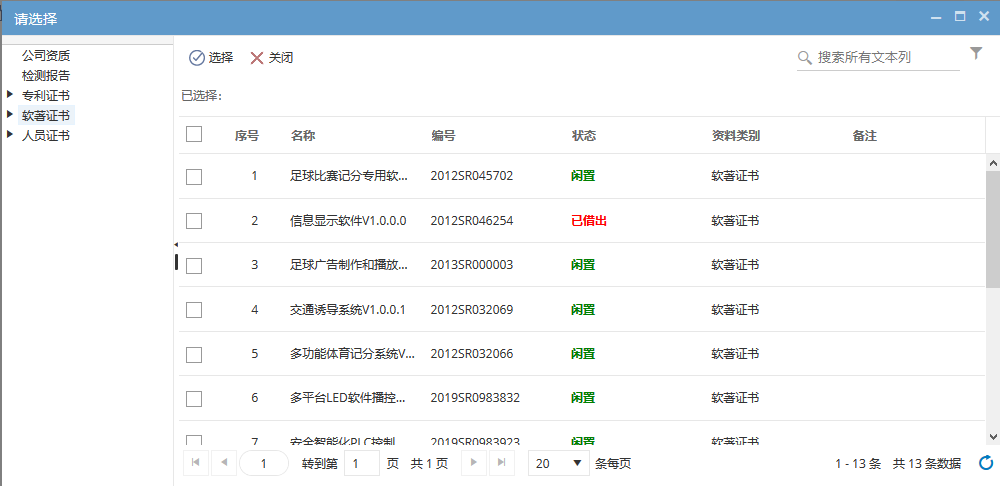Select checkbox for 交通诱导系统V1.0.0.1 row

coord(194,310)
